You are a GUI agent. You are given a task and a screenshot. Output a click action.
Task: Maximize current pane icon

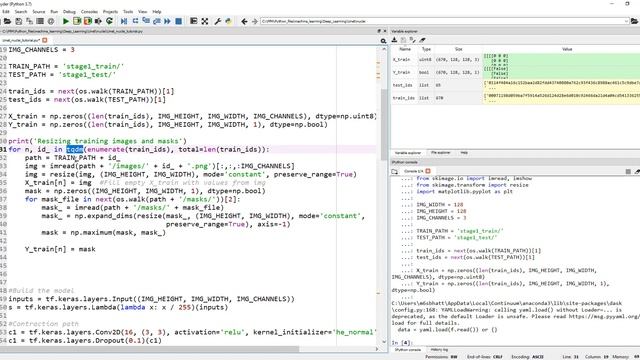[193, 21]
